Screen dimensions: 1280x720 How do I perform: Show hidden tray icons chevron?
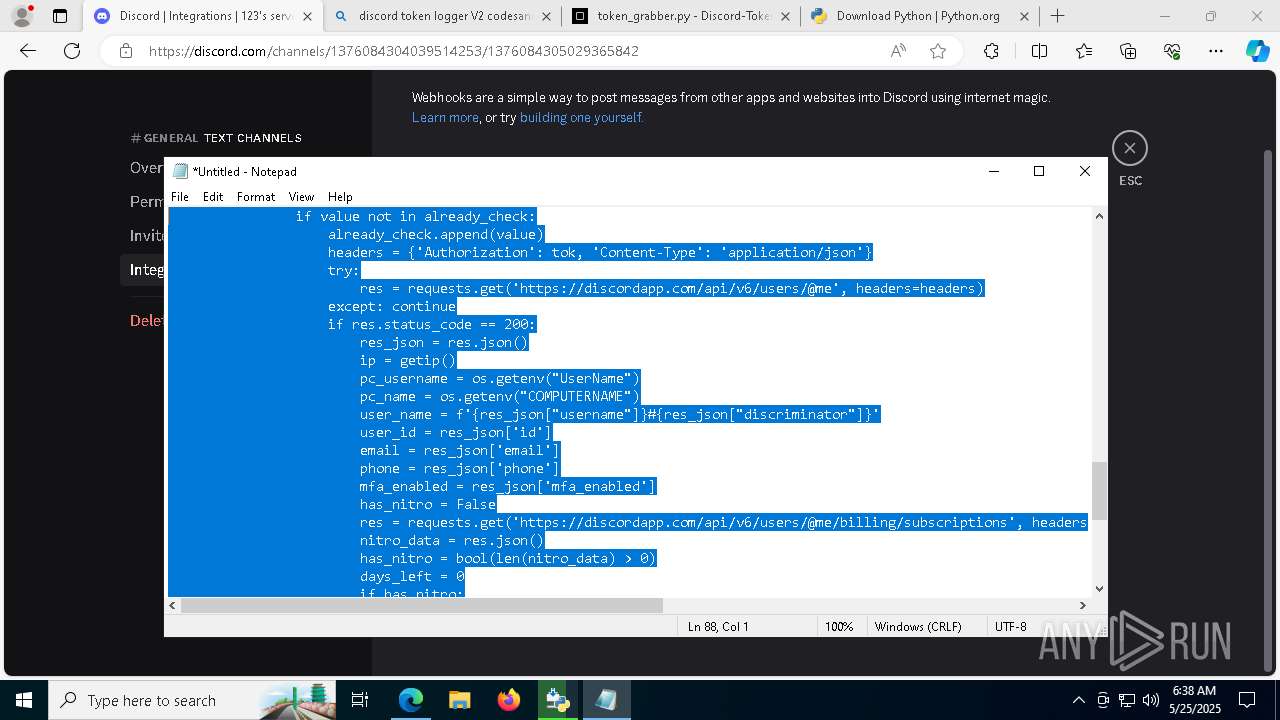coord(1078,700)
